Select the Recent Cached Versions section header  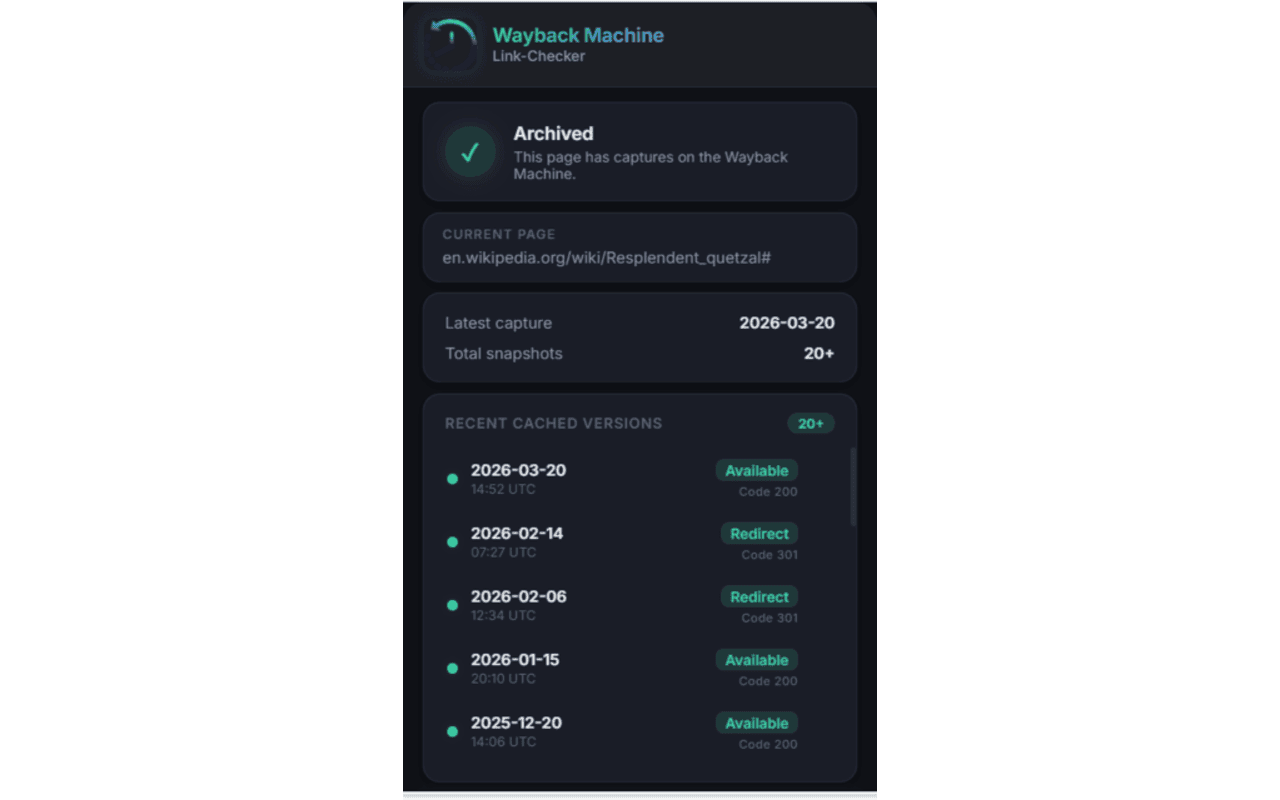[x=553, y=423]
